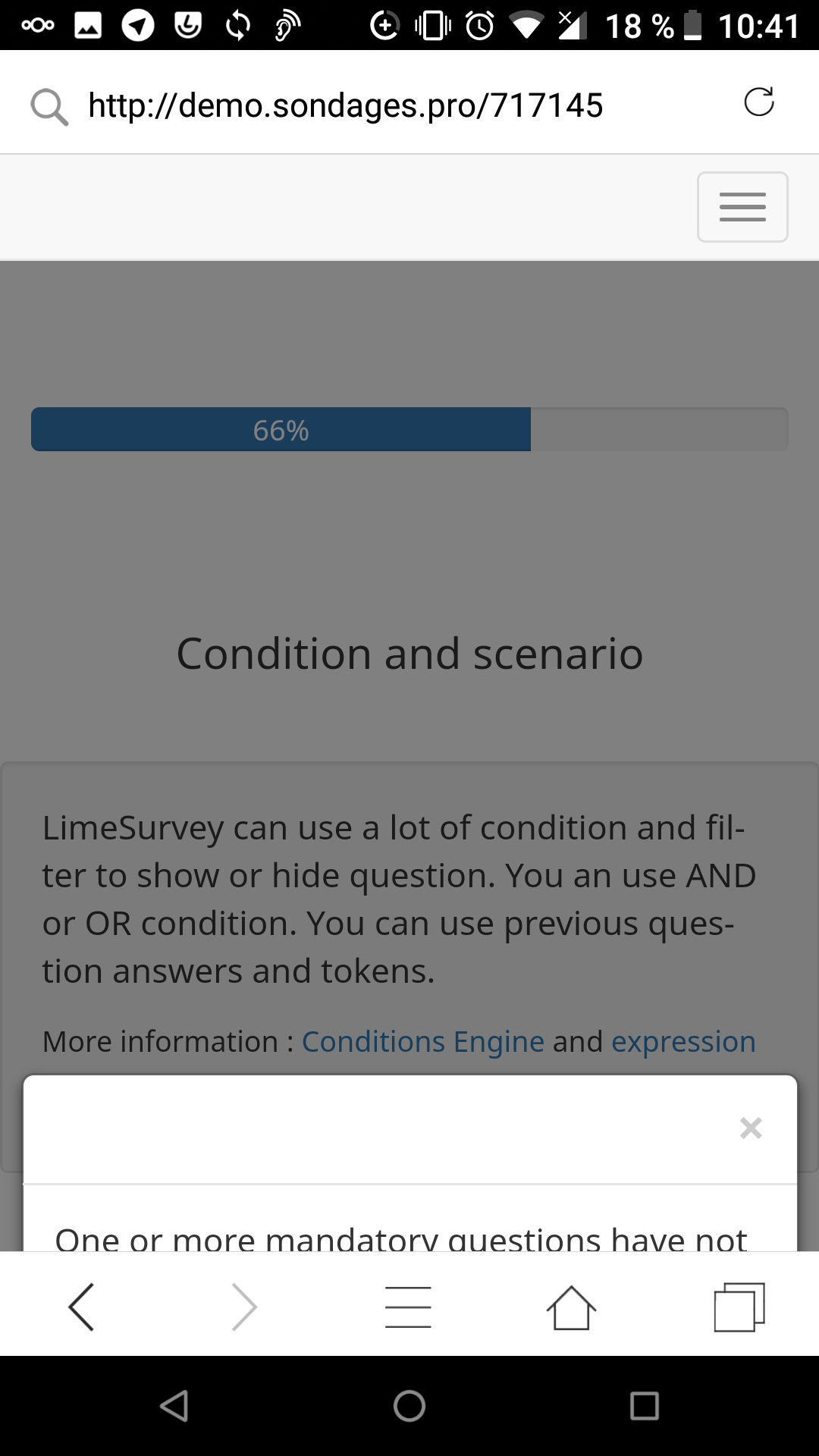
Task: Tap the search magnifier icon
Action: tap(49, 106)
